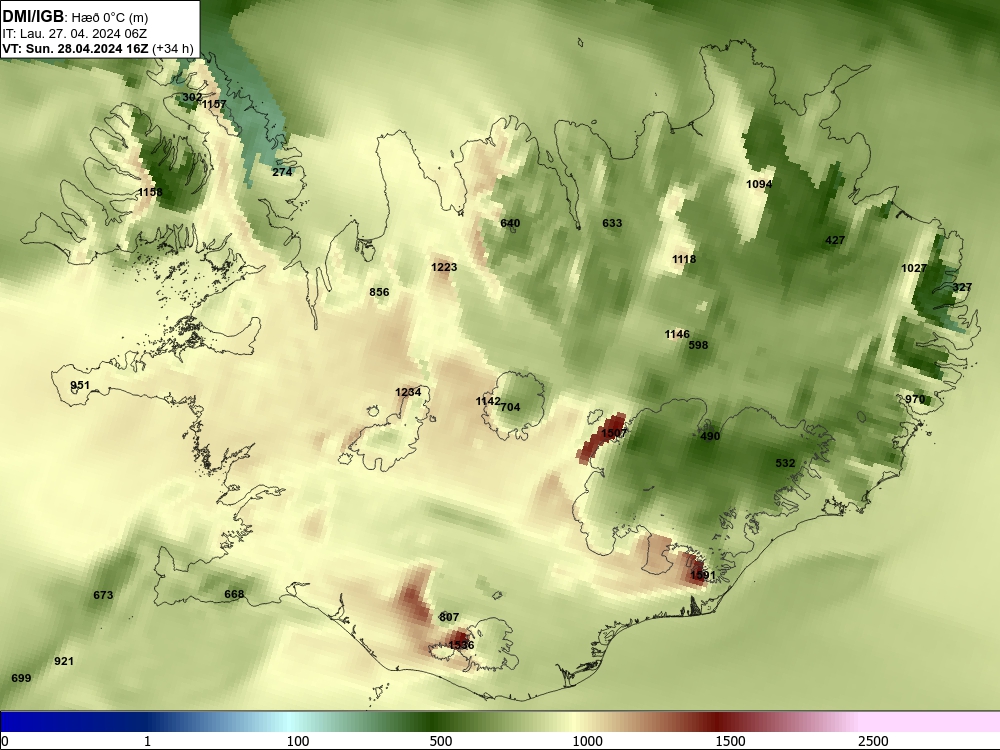The height and width of the screenshot is (750, 1000).
Task: Click the map value 598
Action: pyautogui.click(x=698, y=345)
